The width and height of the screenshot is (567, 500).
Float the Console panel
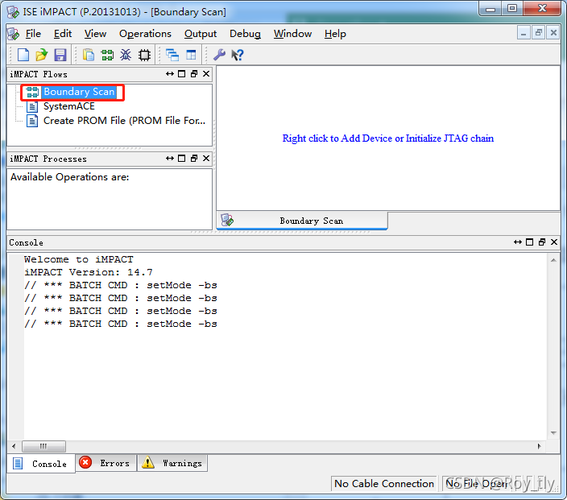(542, 242)
